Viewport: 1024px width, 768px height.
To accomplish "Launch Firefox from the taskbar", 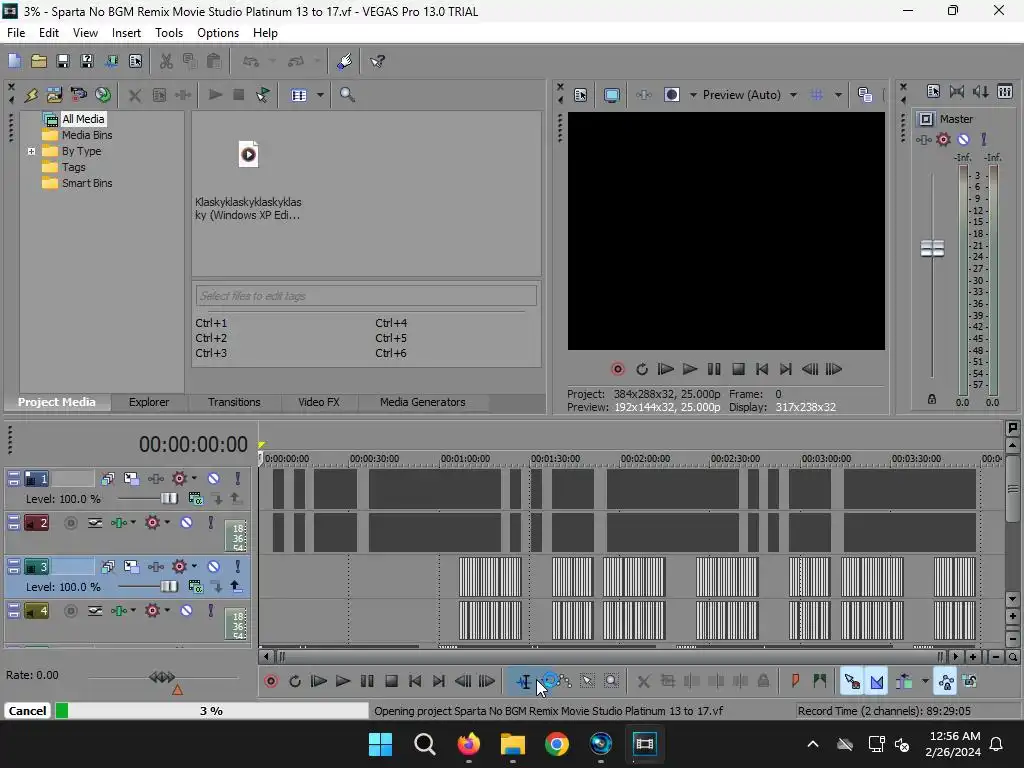I will (468, 744).
